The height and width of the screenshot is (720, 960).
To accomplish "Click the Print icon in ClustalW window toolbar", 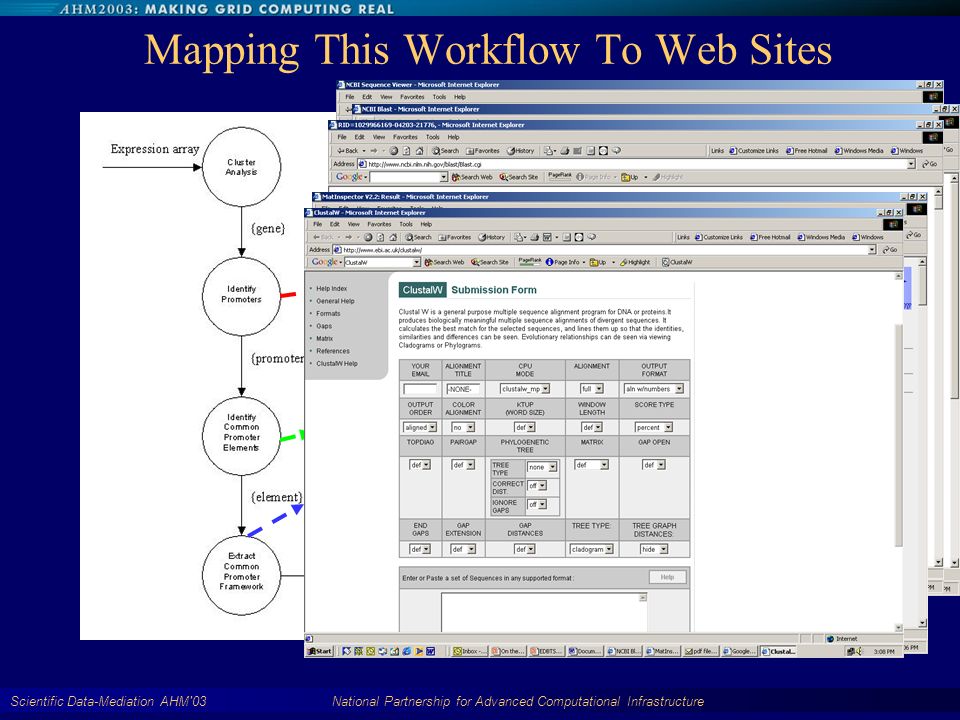I will 534,237.
